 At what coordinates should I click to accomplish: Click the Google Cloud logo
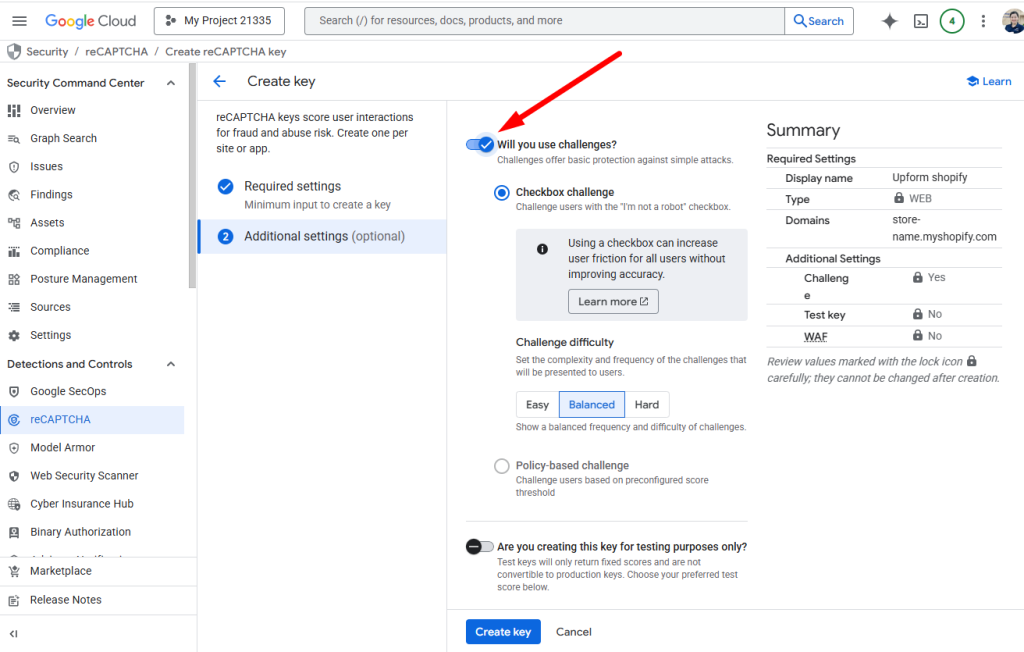click(x=90, y=21)
